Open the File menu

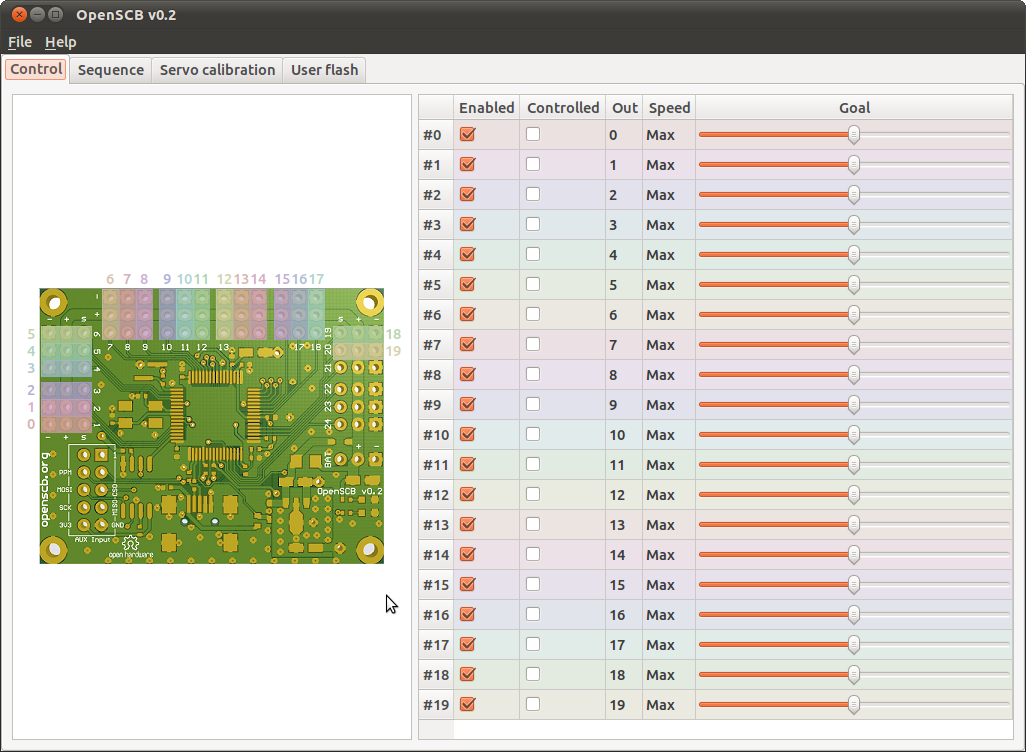(x=20, y=42)
